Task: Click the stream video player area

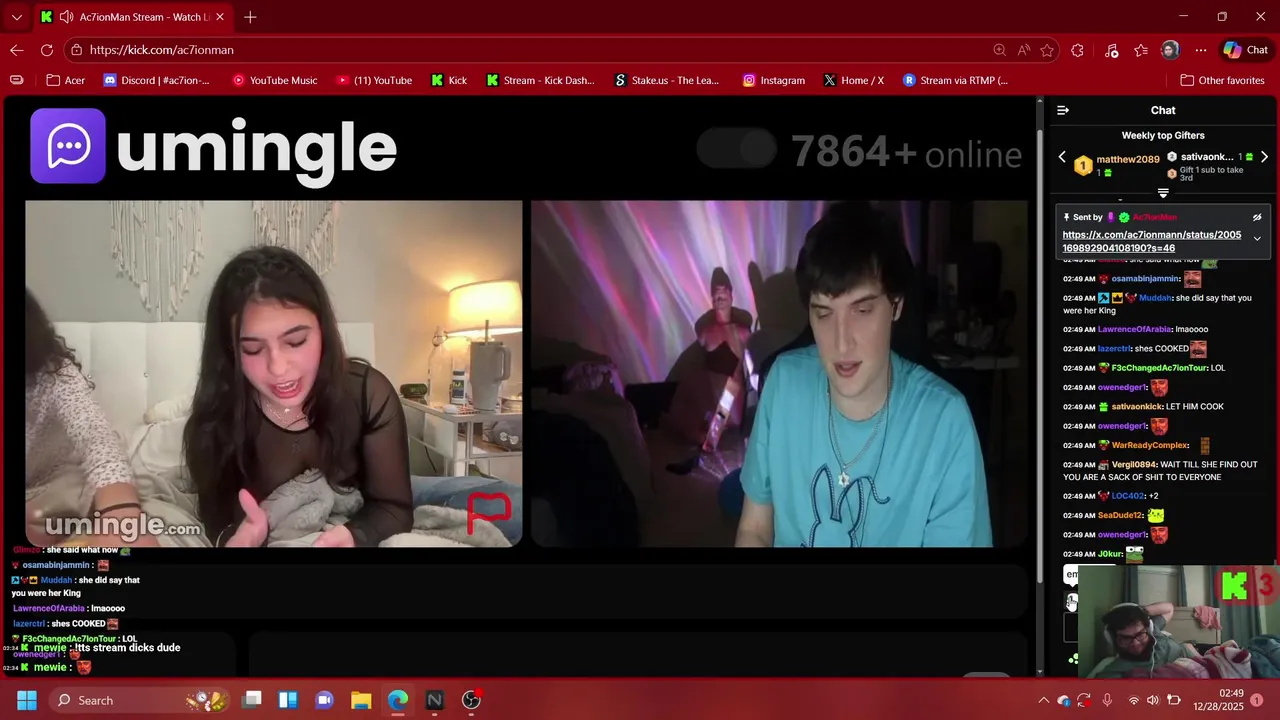Action: click(x=520, y=385)
